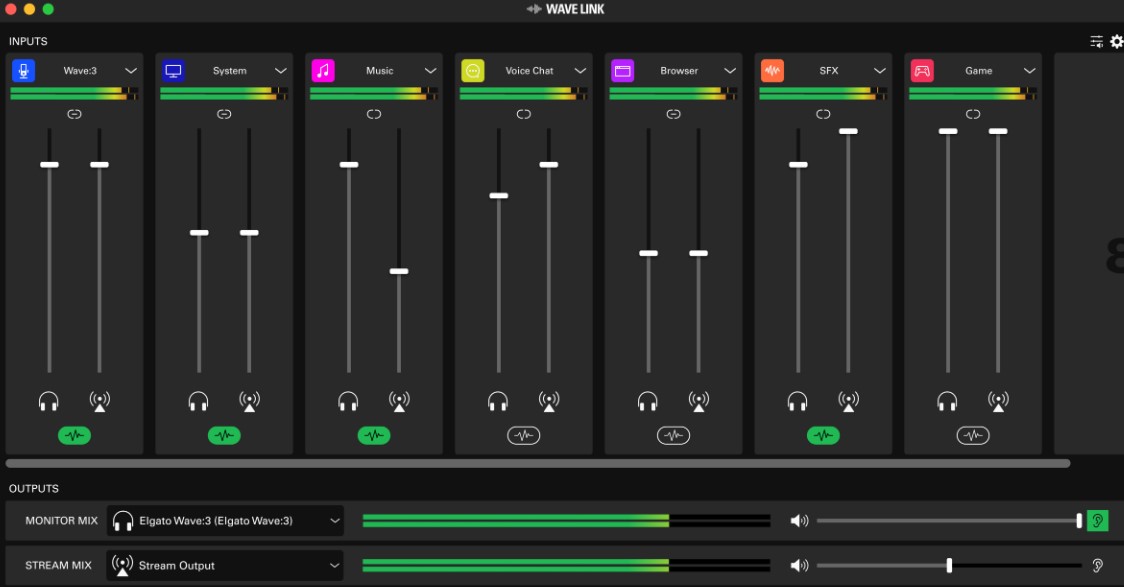Listen to Stream Mix ear toggle
Screen dimensions: 1124x587
[1097, 565]
